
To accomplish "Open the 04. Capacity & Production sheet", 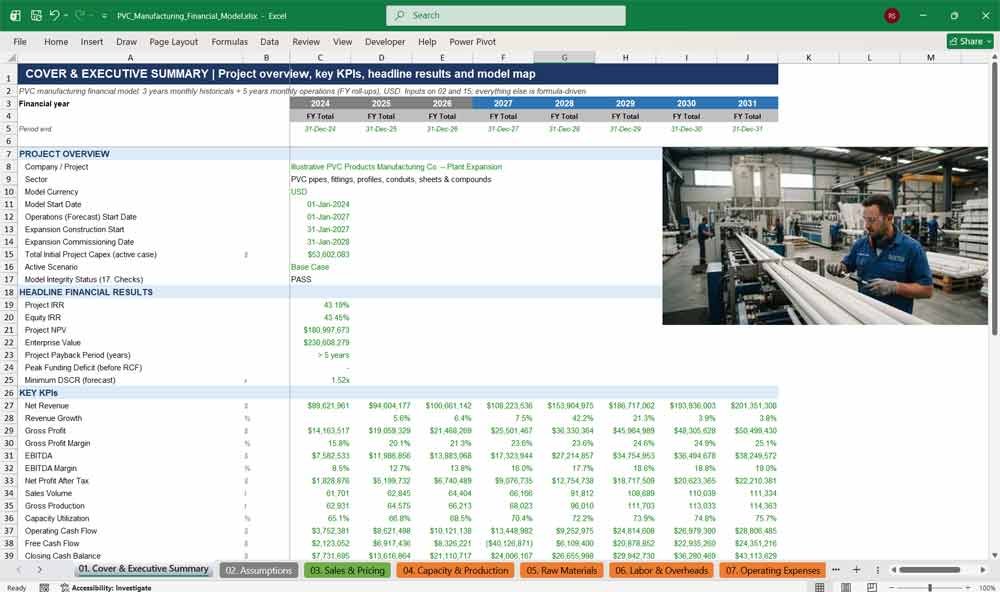I will tap(455, 570).
